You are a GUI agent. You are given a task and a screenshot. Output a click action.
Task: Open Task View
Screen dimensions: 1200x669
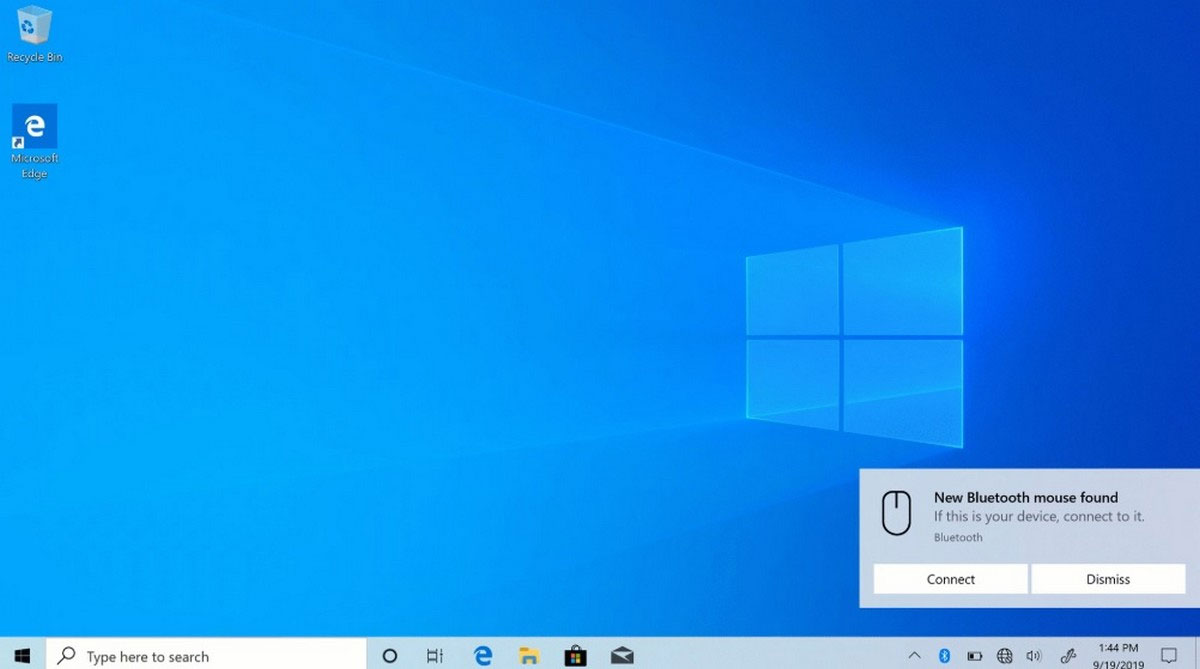point(434,656)
